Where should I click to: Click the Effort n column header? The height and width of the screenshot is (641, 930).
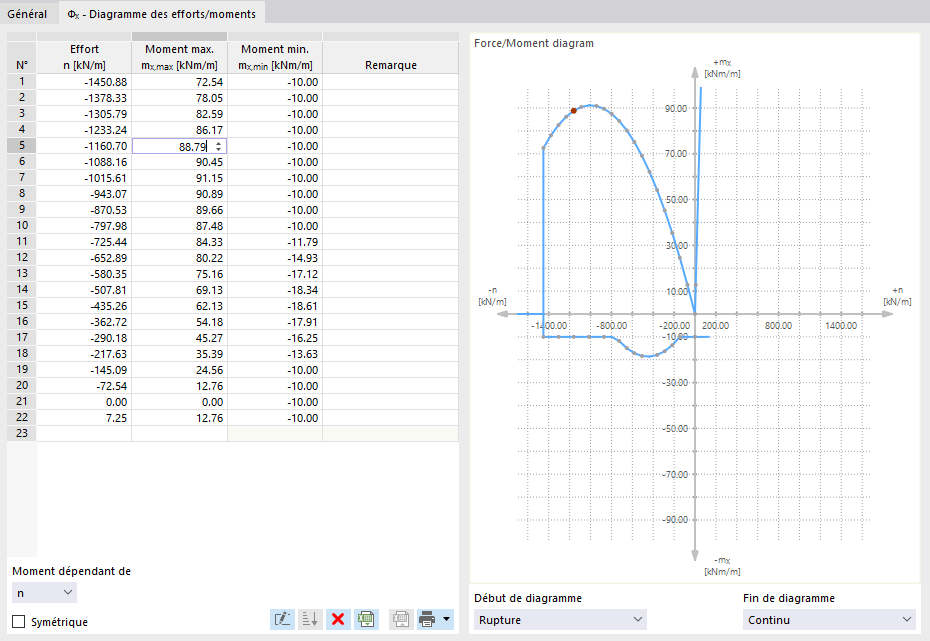coord(84,57)
